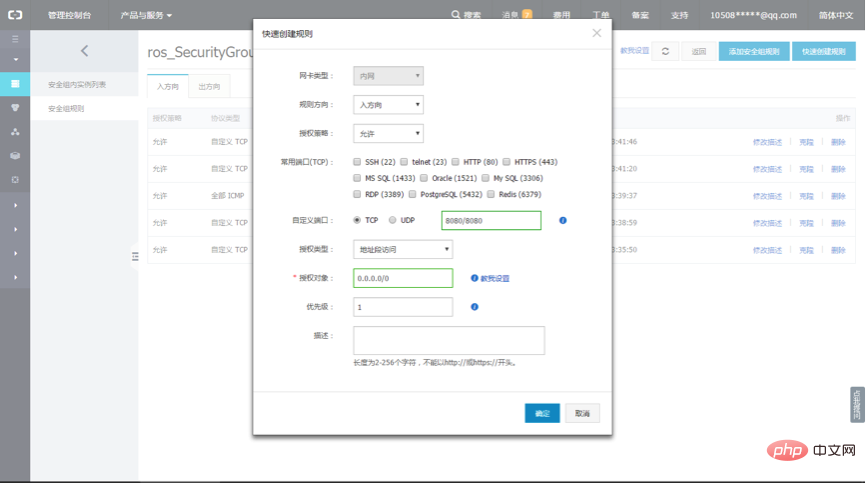Open the 授权类型 dropdown

click(403, 250)
